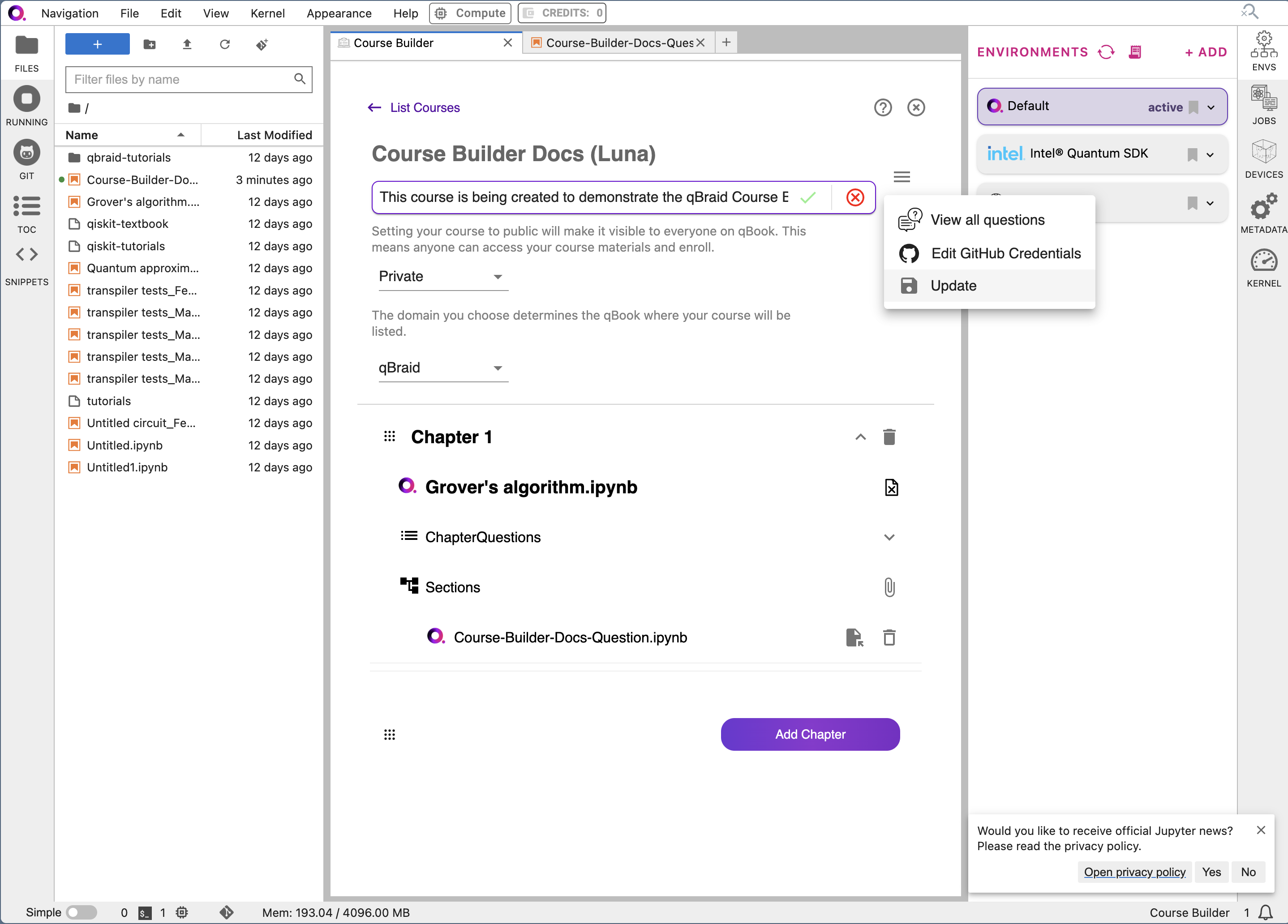Confirm description with green checkmark
The image size is (1288, 924).
coord(808,197)
